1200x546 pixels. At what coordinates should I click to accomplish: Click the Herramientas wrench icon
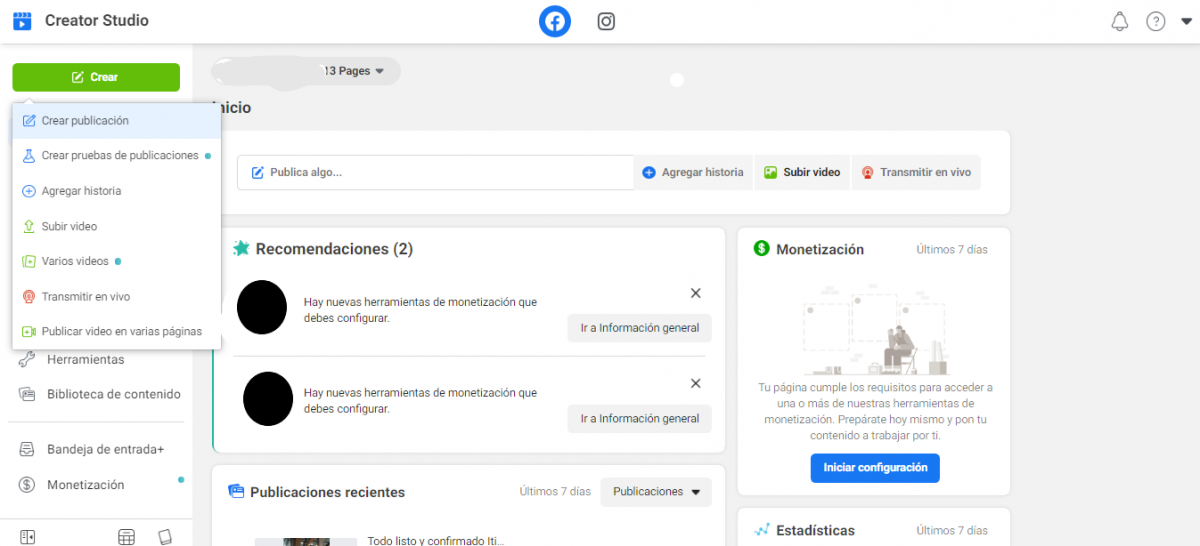(28, 360)
